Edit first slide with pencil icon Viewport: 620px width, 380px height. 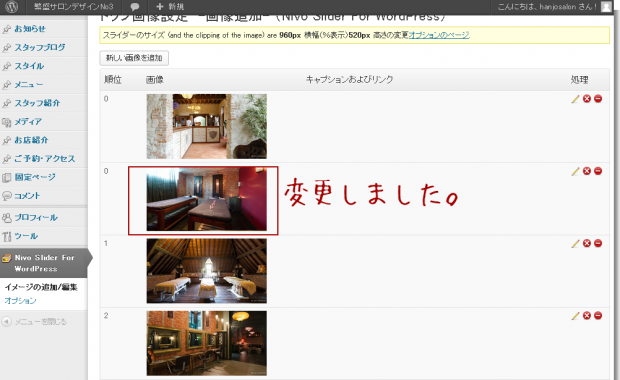(575, 99)
